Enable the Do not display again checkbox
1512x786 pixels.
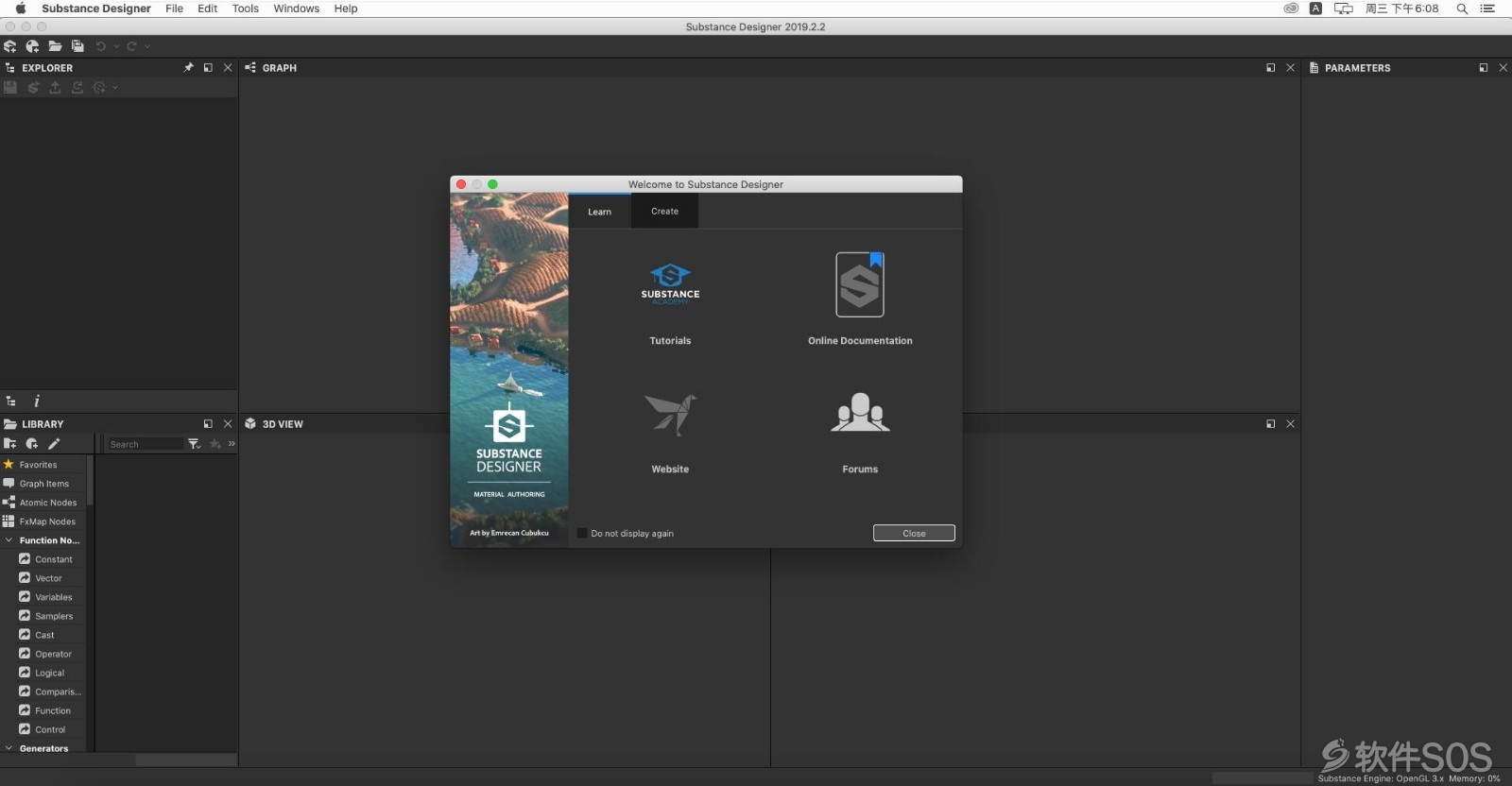[x=582, y=533]
